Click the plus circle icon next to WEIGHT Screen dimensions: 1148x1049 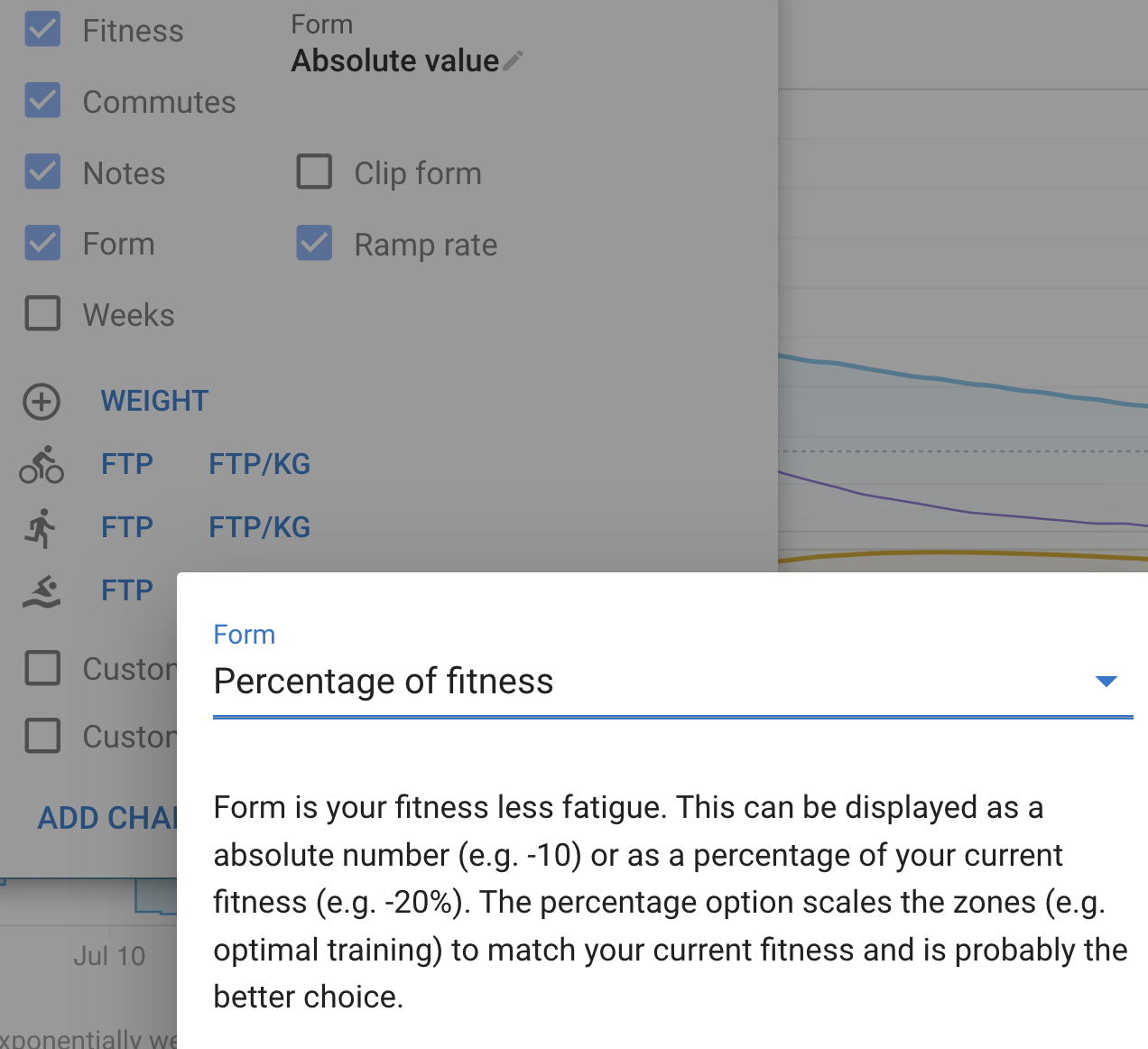coord(42,402)
